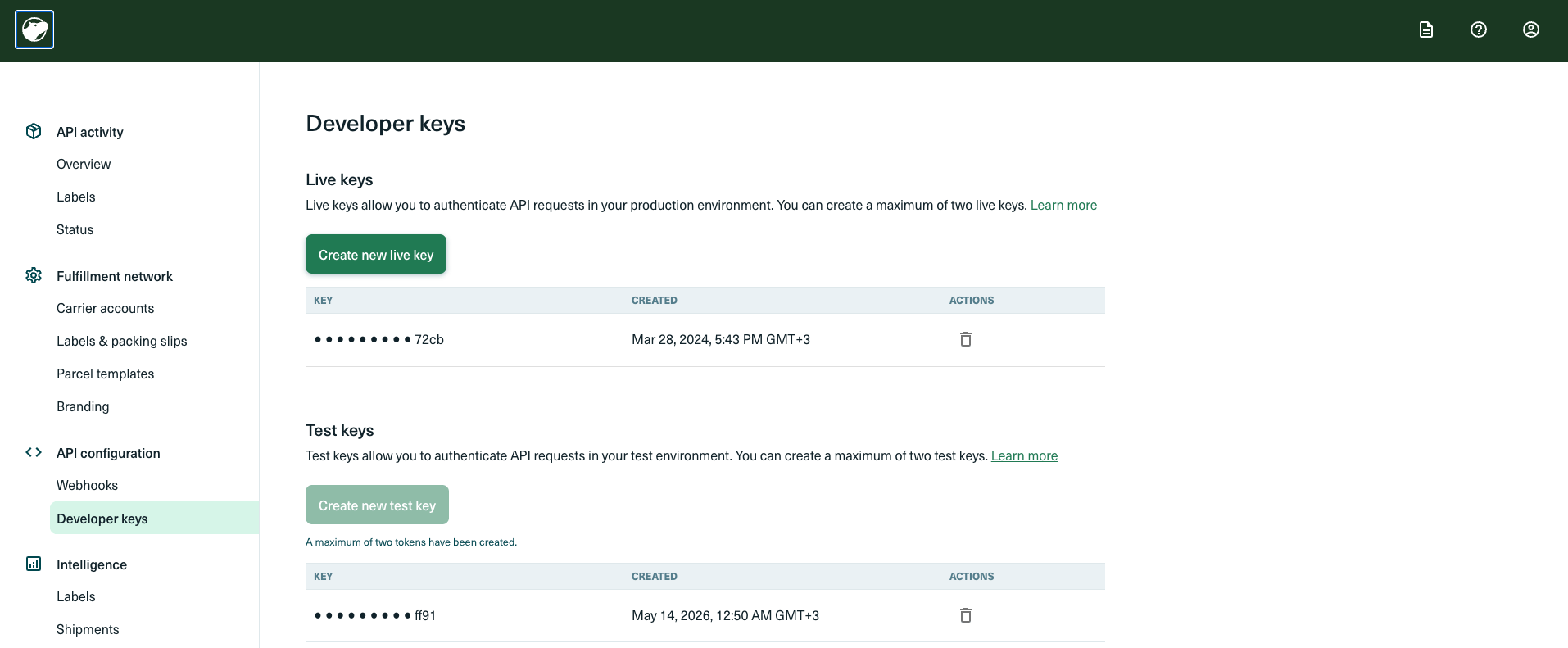This screenshot has width=1568, height=648.
Task: Click the ACTIONS column header in live keys table
Action: 972,301
